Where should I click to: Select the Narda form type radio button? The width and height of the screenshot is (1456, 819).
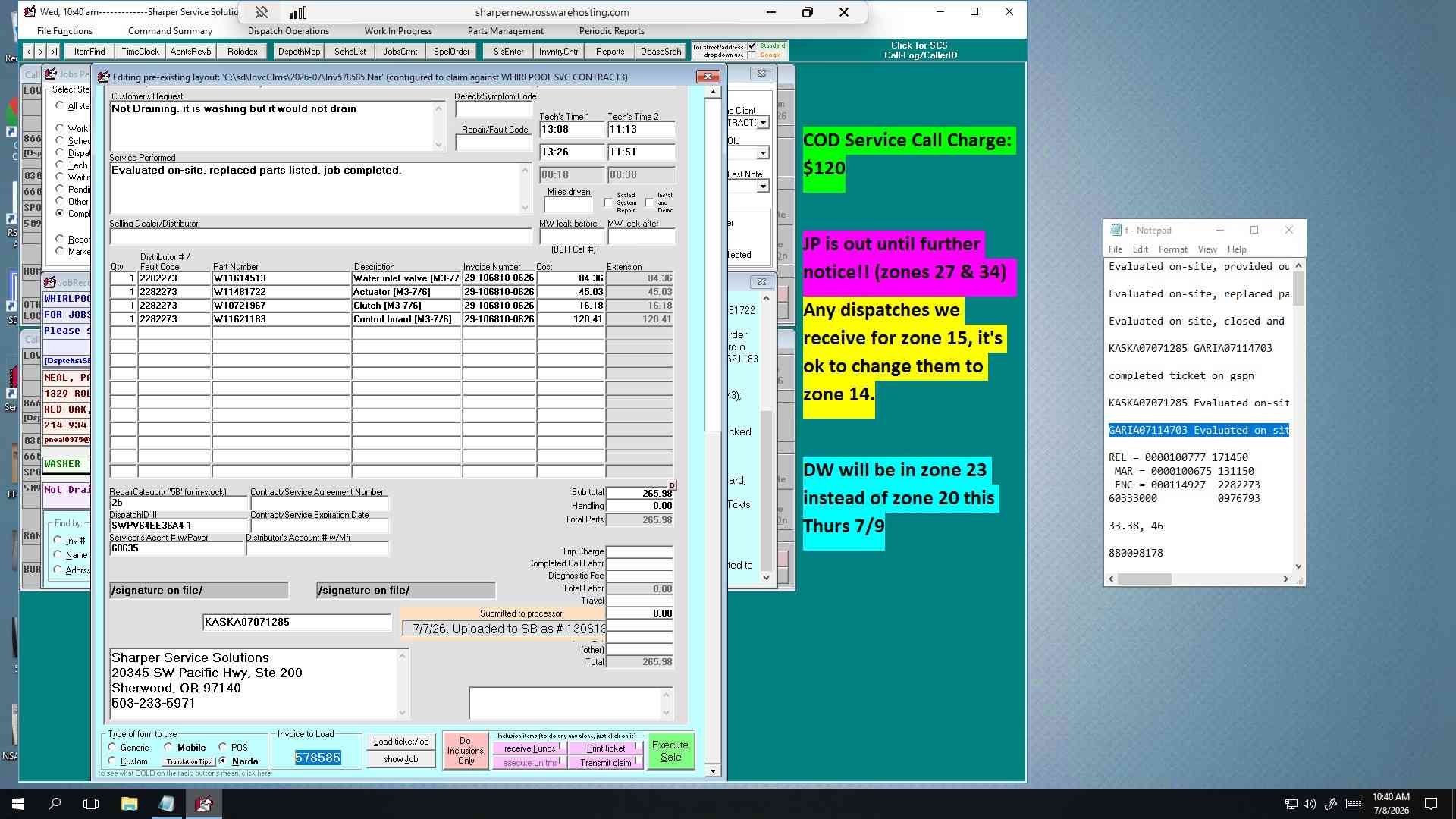(223, 761)
